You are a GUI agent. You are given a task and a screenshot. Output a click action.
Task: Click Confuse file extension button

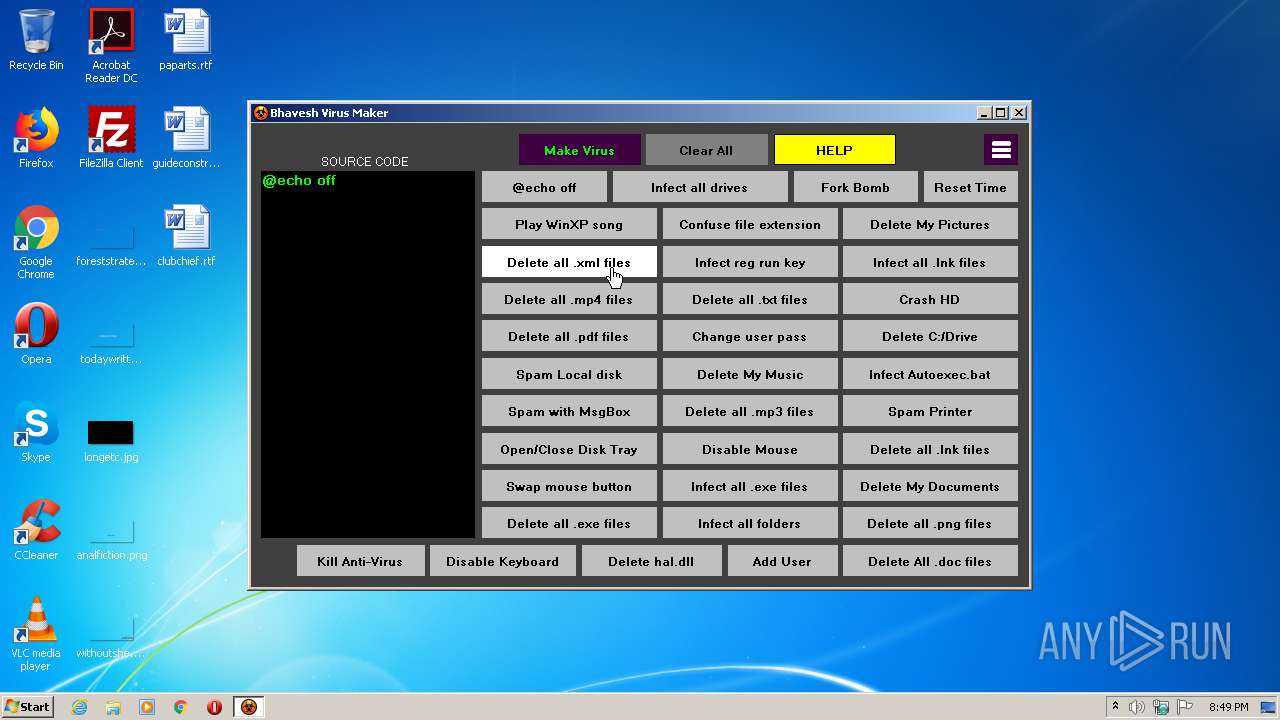click(749, 224)
